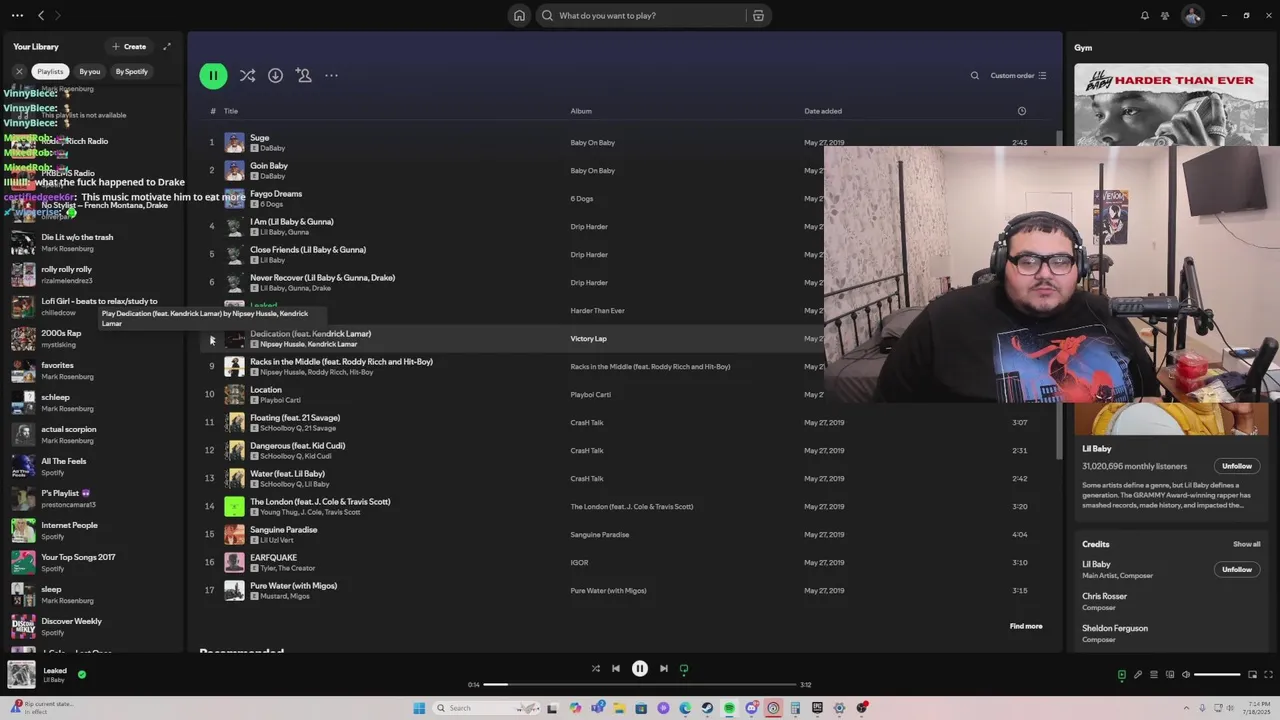This screenshot has height=720, width=1280.
Task: Invite collaborators to the playlist
Action: point(304,75)
